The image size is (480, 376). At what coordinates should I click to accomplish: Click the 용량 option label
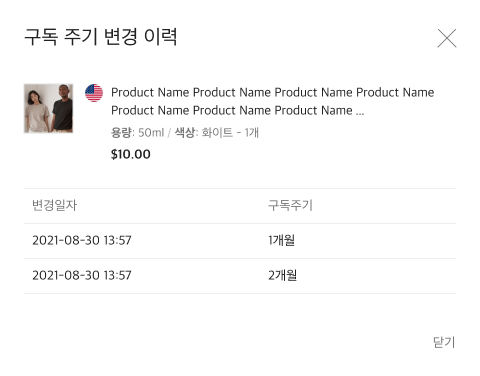pos(121,133)
